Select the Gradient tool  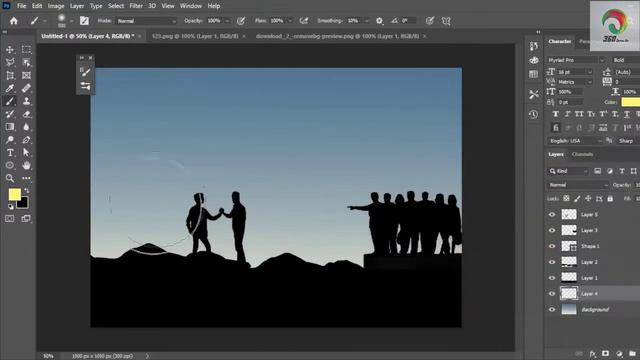click(x=10, y=127)
